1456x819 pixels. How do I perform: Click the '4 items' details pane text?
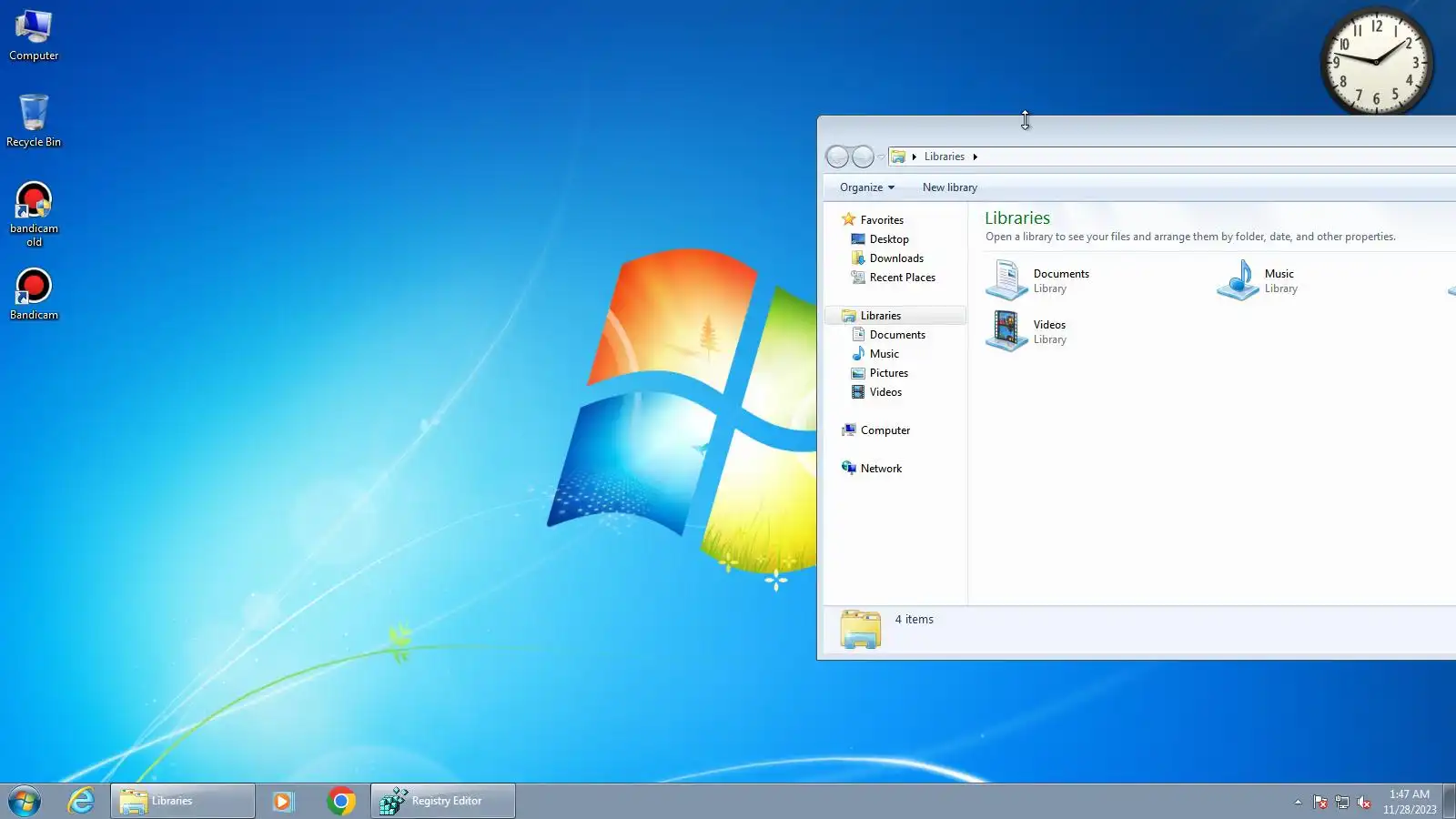[914, 620]
